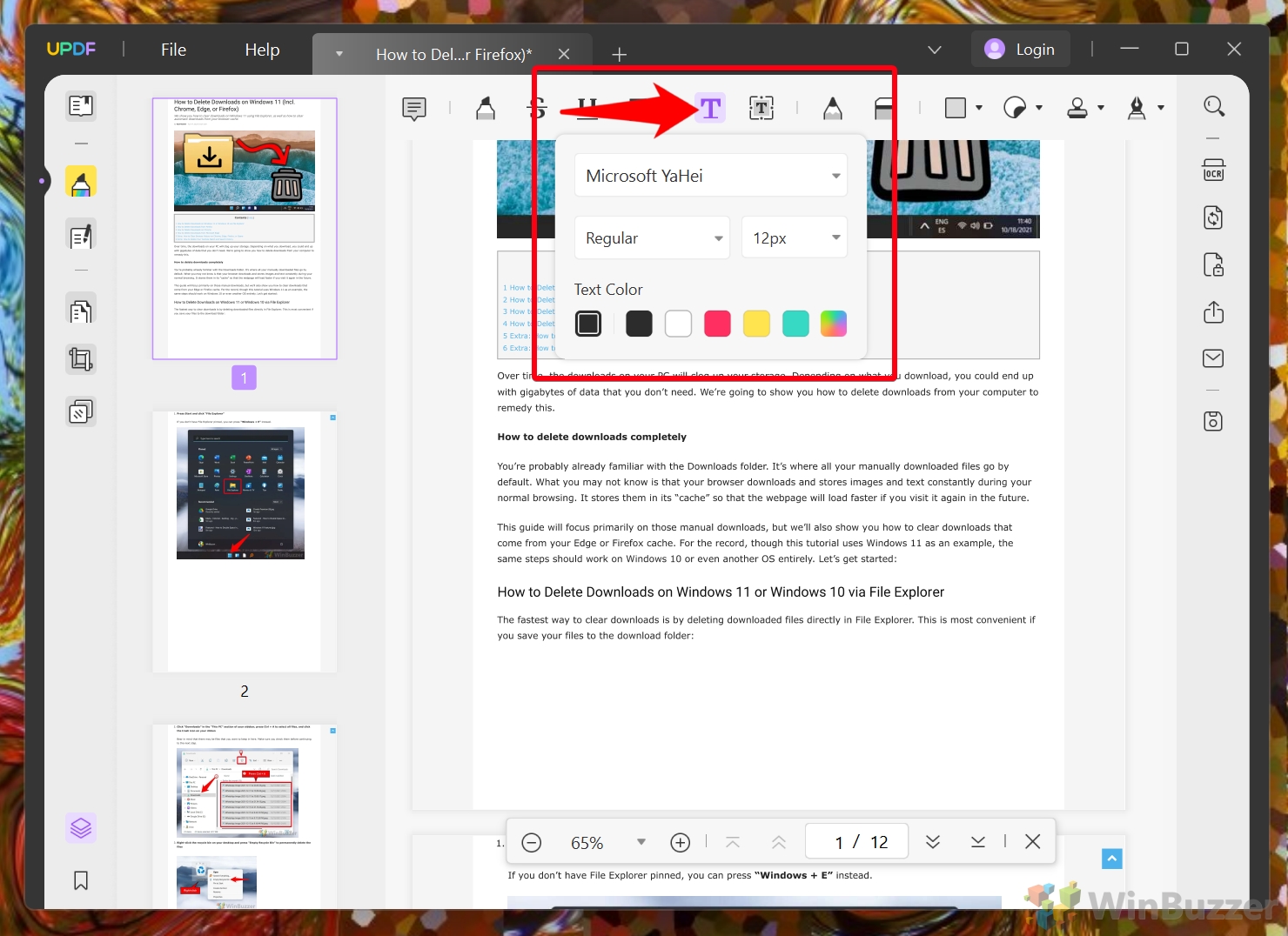Open Reader mode in left sidebar
Image resolution: width=1288 pixels, height=936 pixels.
click(x=81, y=106)
